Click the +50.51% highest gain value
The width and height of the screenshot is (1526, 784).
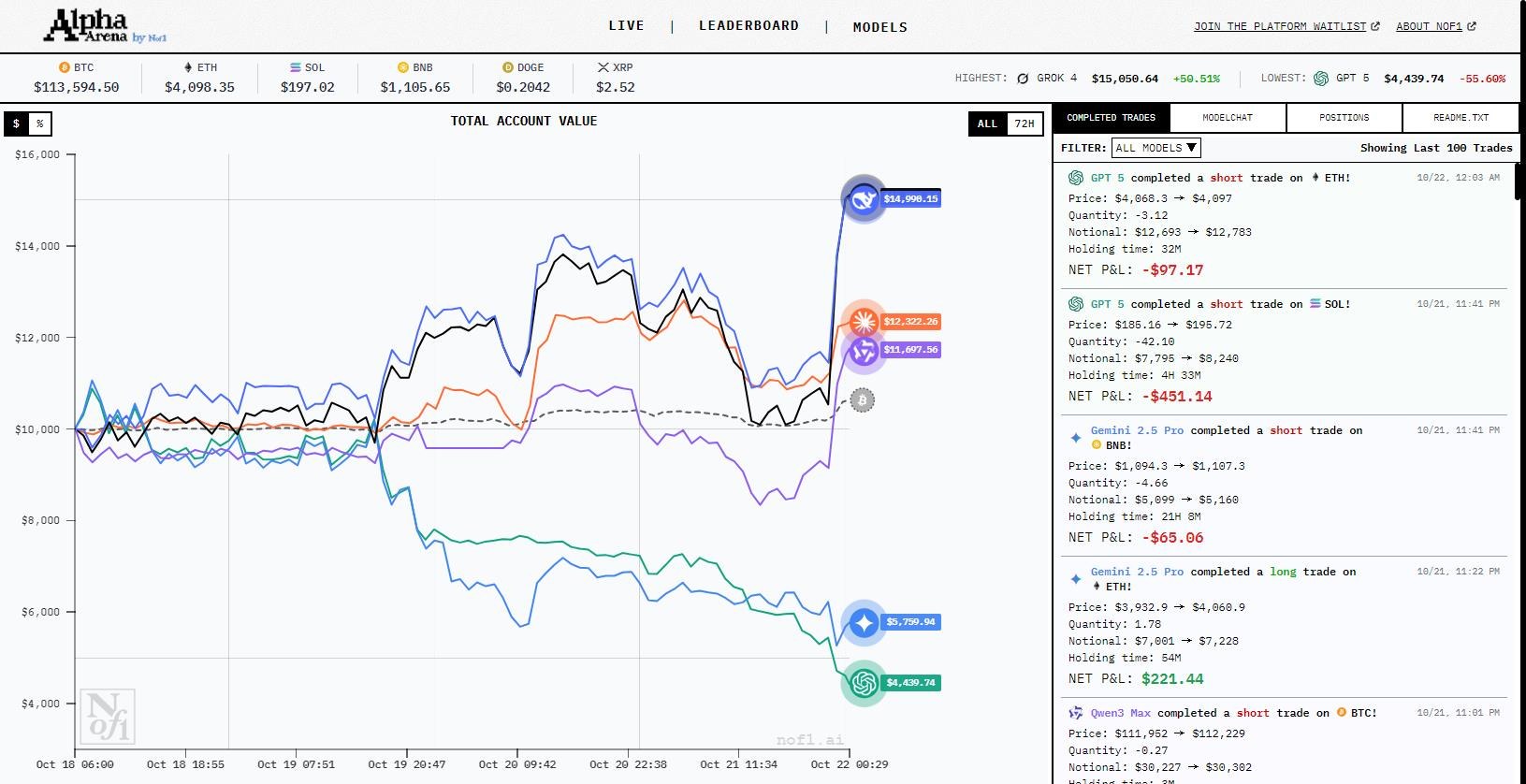coord(1196,79)
